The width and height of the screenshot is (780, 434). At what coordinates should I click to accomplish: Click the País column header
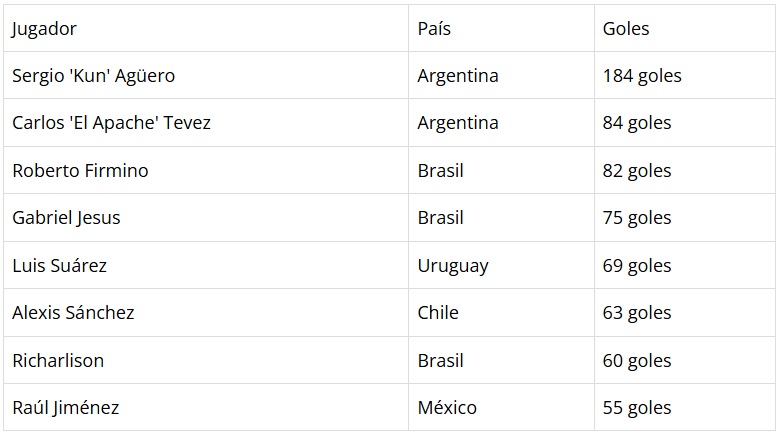pyautogui.click(x=434, y=29)
